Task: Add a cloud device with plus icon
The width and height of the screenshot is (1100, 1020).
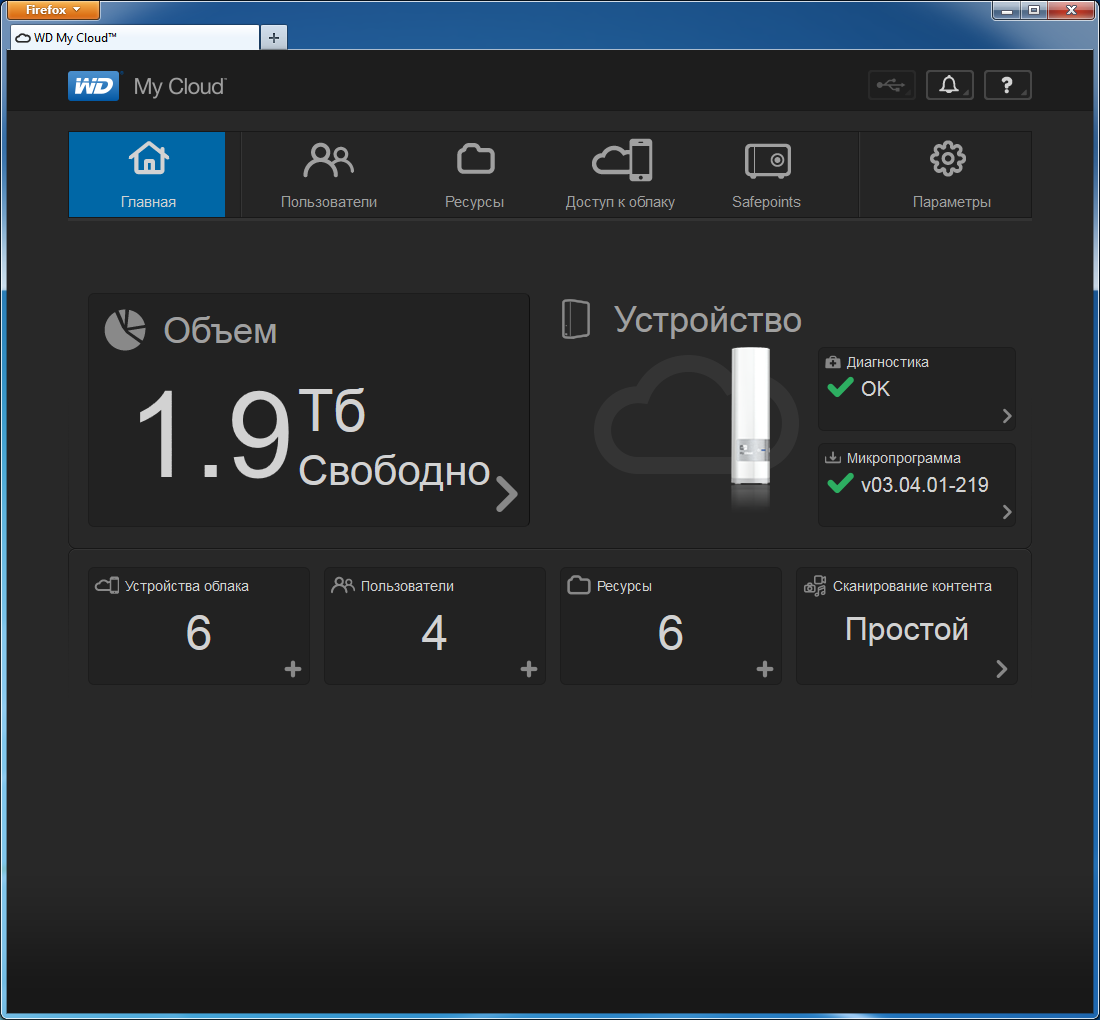Action: coord(293,669)
